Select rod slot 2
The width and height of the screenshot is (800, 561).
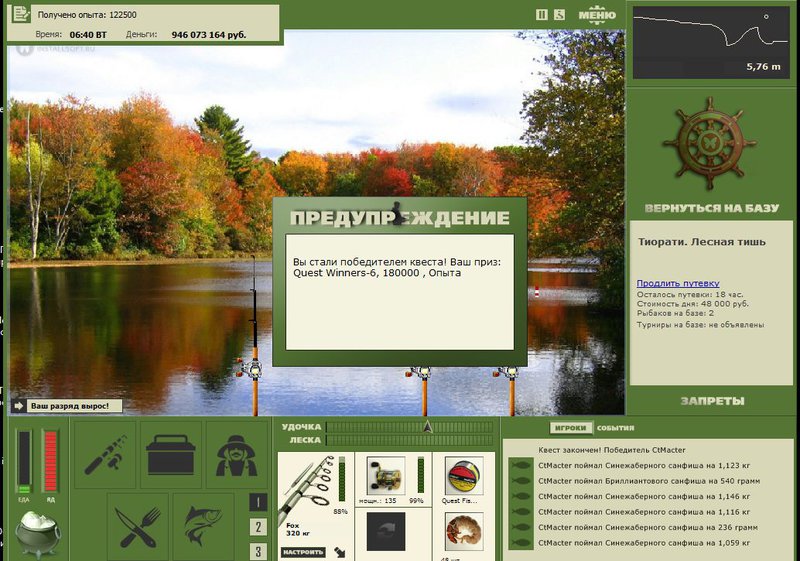(x=258, y=526)
